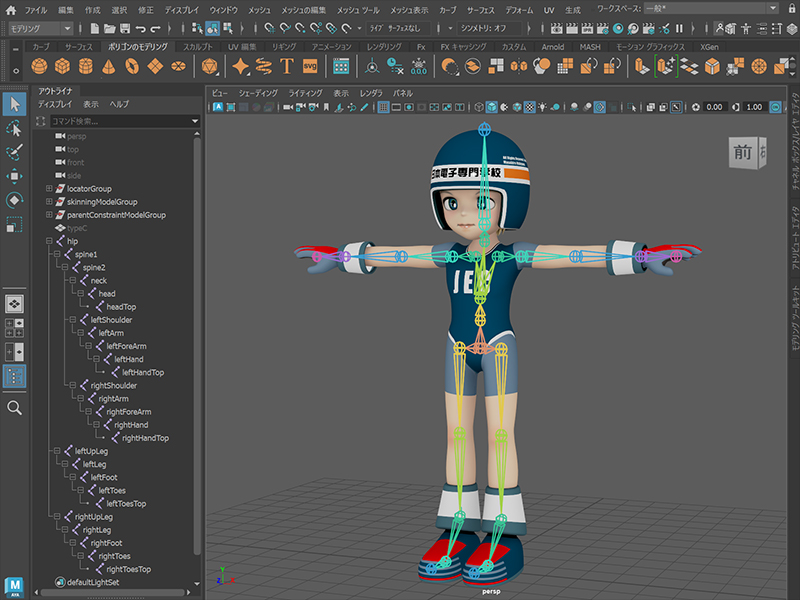Open the search tool in left sidebar
Image resolution: width=800 pixels, height=600 pixels.
[x=15, y=408]
